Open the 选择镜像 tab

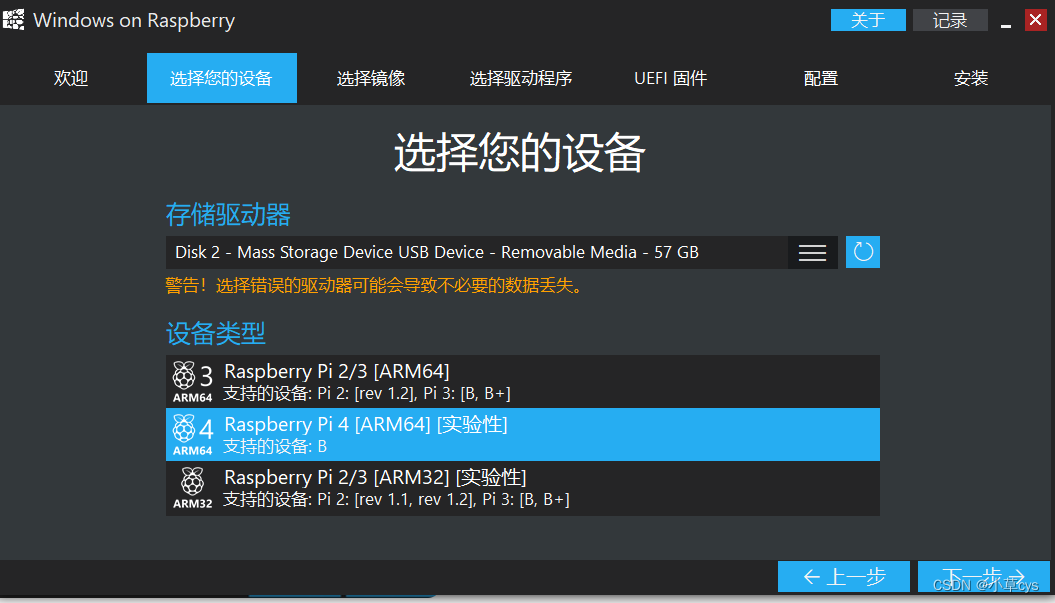371,78
